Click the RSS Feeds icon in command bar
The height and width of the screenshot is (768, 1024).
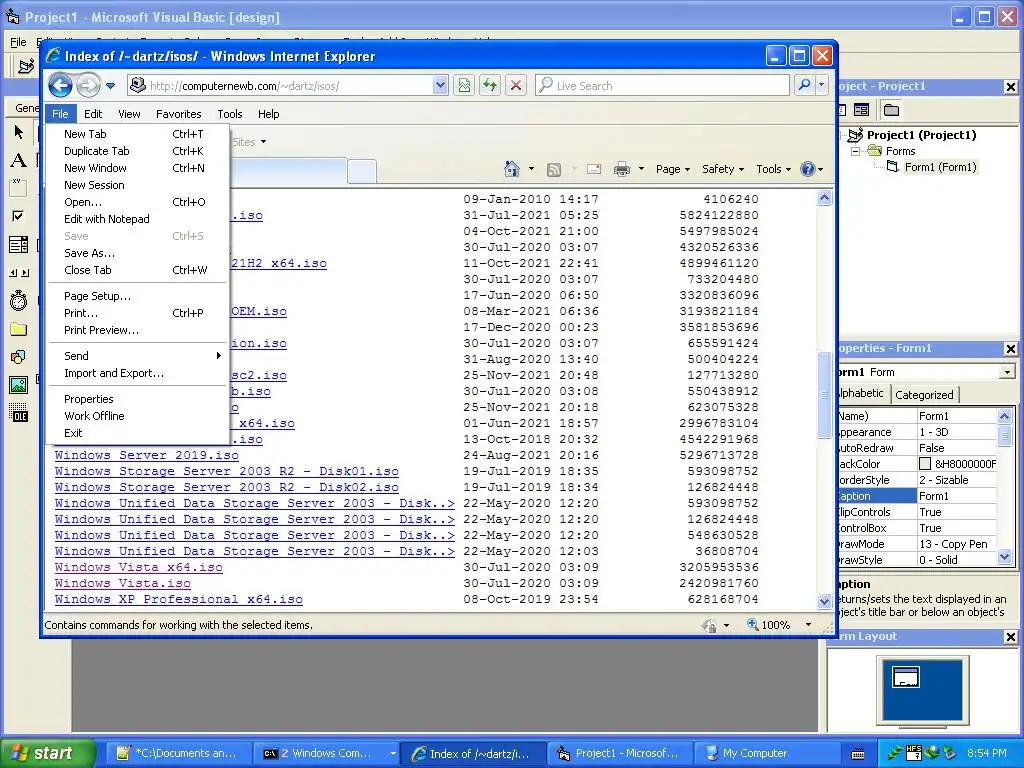pos(554,170)
